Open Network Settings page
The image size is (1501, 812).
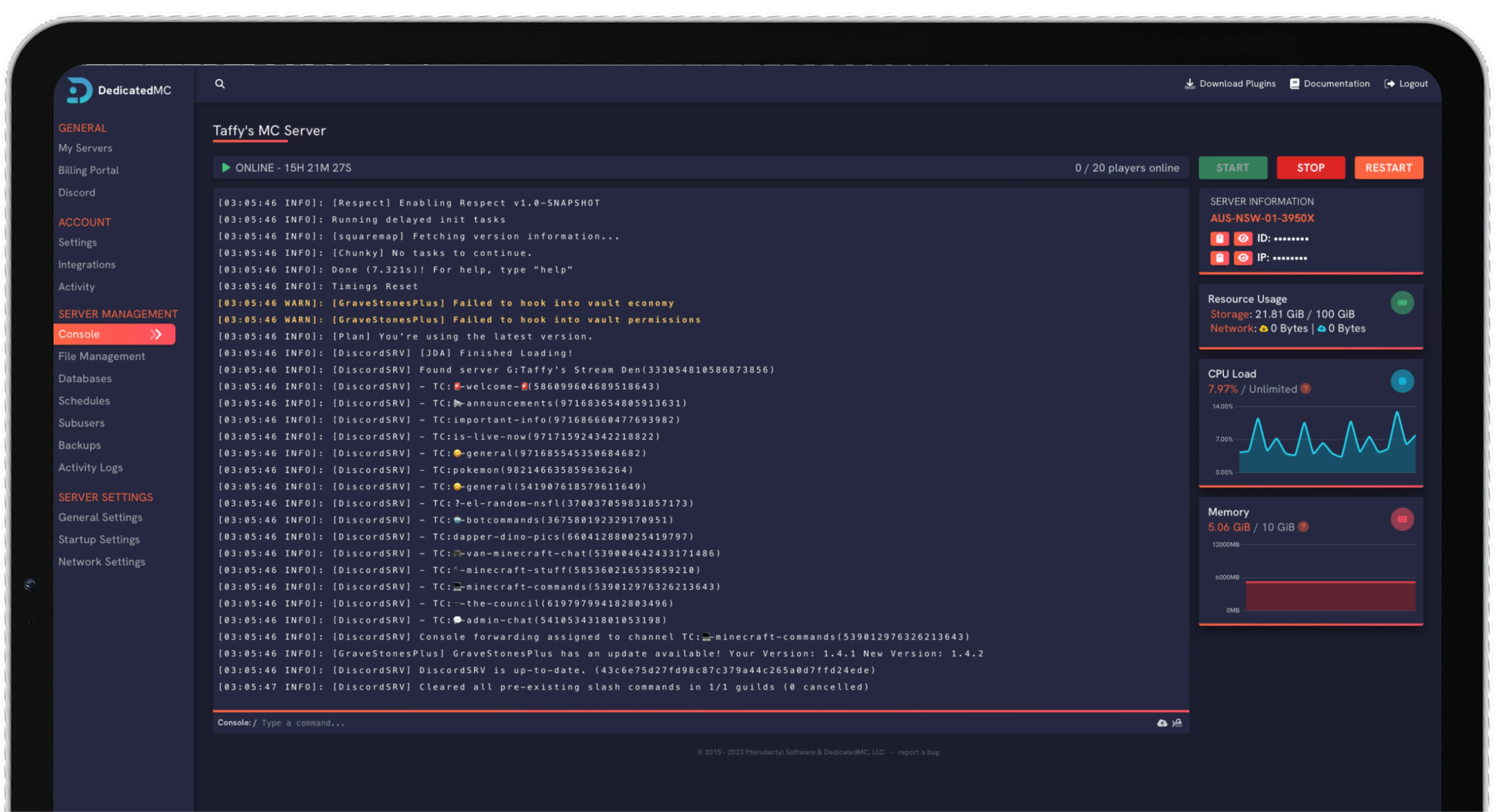tap(101, 561)
